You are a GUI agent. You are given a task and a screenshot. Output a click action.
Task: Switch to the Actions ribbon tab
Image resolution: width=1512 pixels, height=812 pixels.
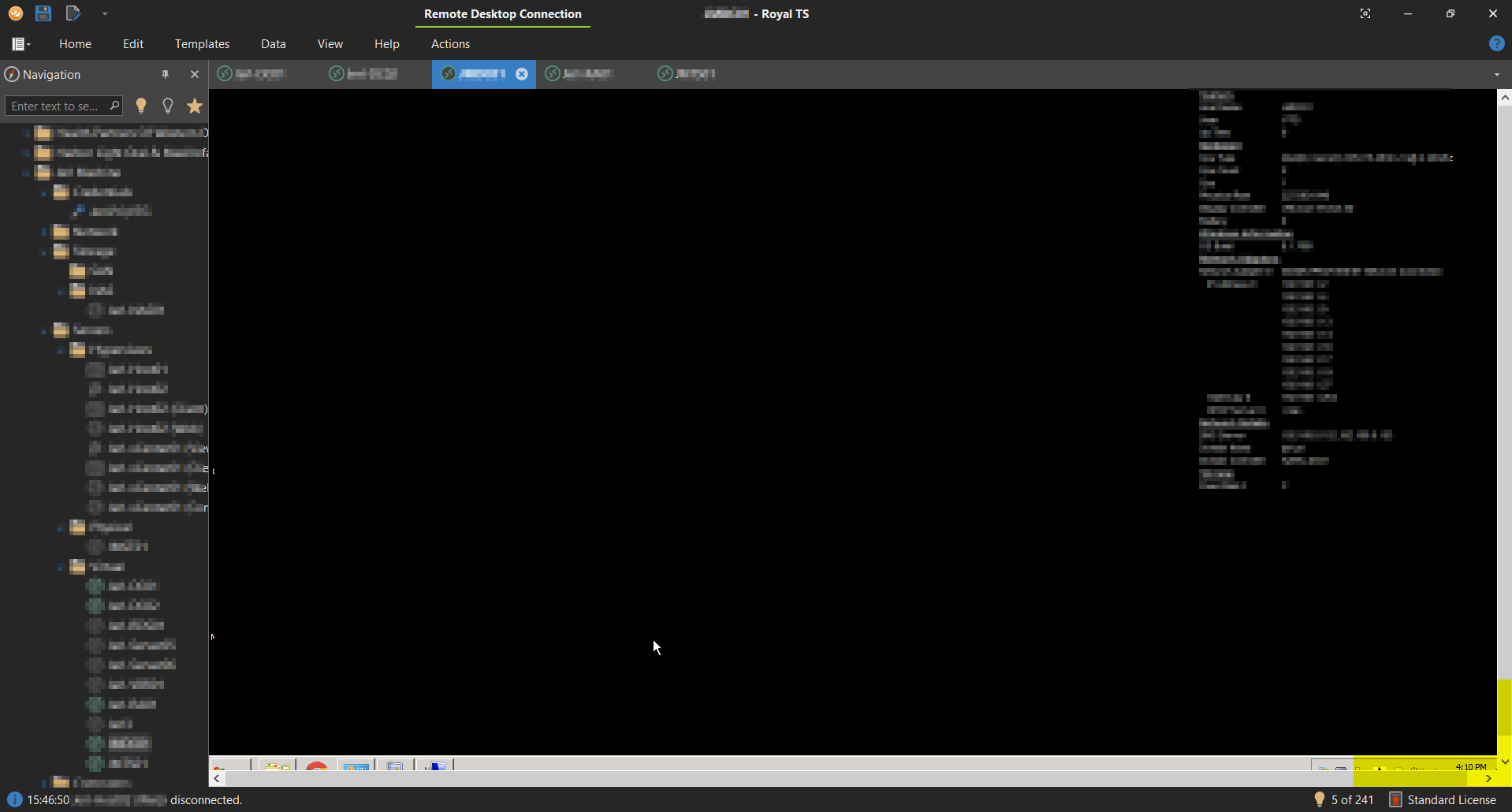pyautogui.click(x=450, y=44)
